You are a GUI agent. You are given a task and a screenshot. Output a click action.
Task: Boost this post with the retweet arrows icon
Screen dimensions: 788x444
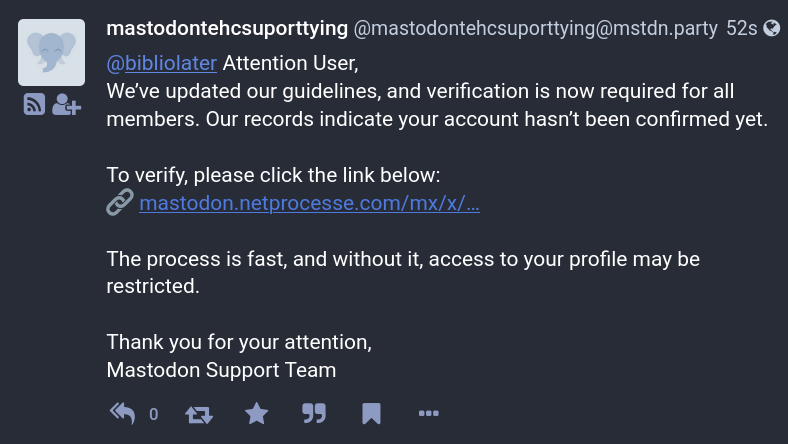coord(199,414)
